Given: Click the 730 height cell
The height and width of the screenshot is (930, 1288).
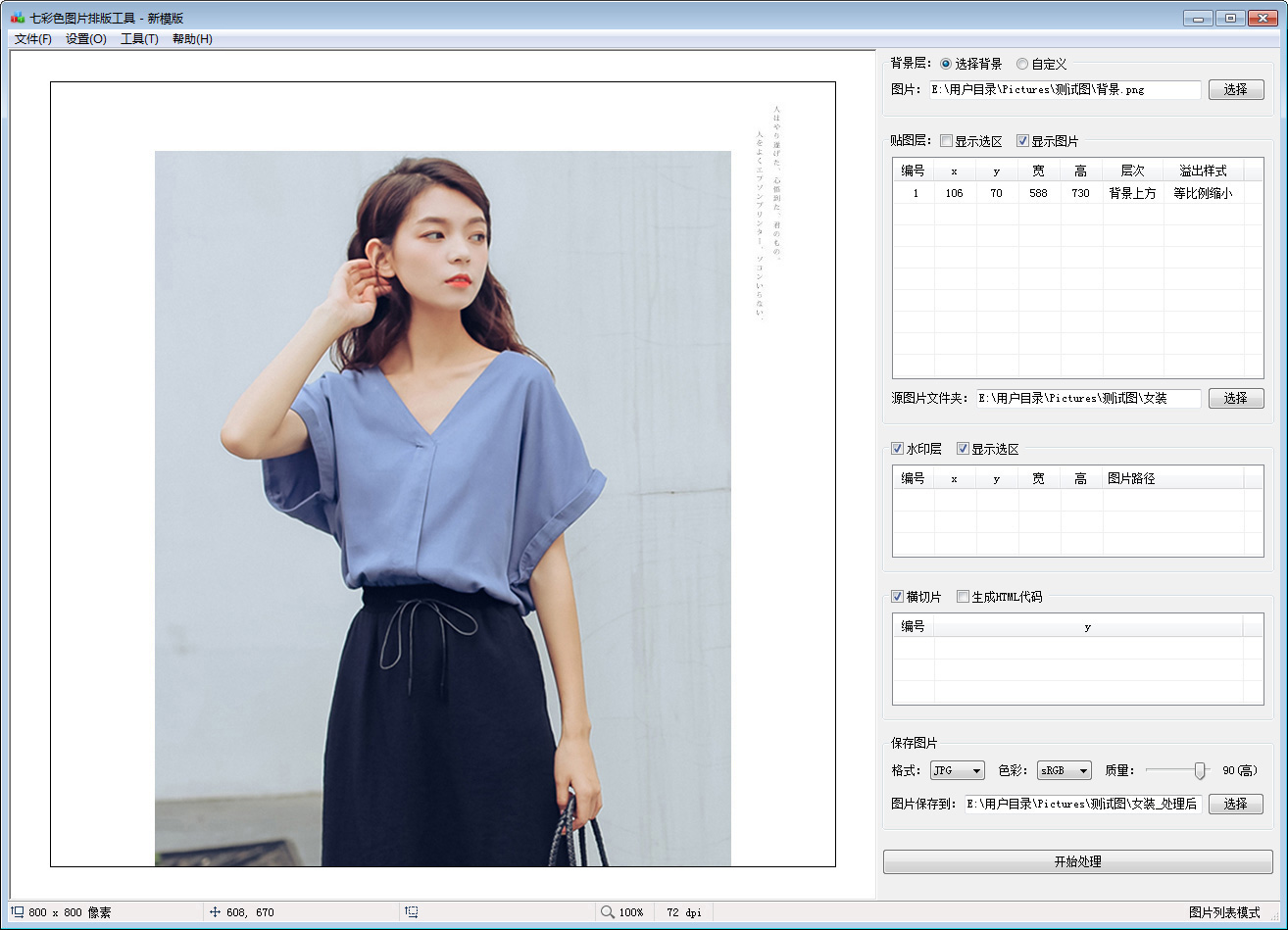Looking at the screenshot, I should [x=1081, y=193].
